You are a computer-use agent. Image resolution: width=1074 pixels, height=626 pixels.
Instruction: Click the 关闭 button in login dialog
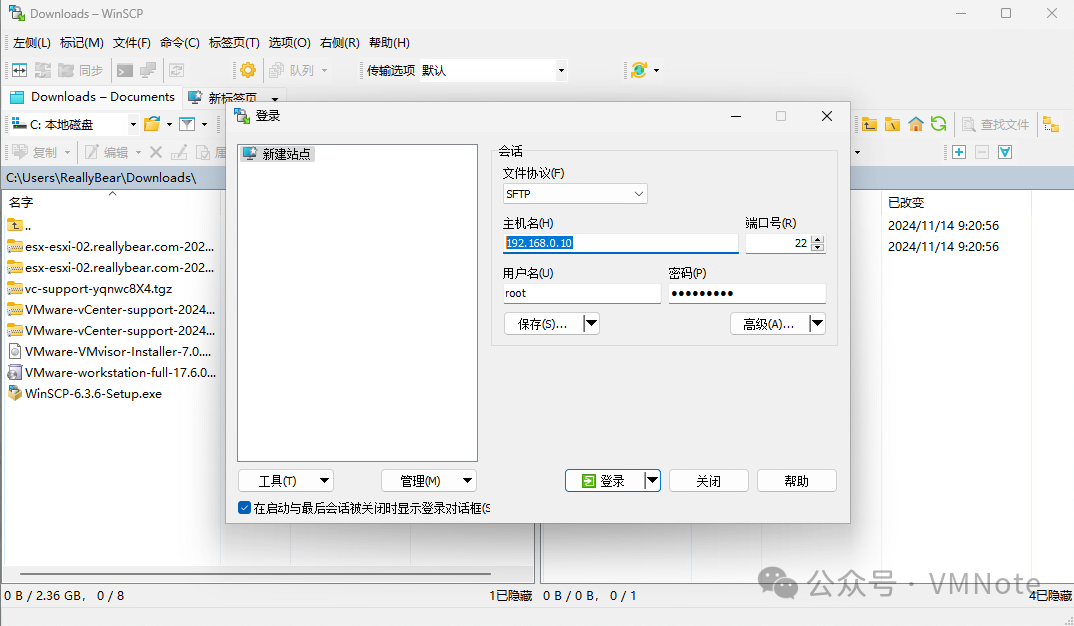click(708, 481)
